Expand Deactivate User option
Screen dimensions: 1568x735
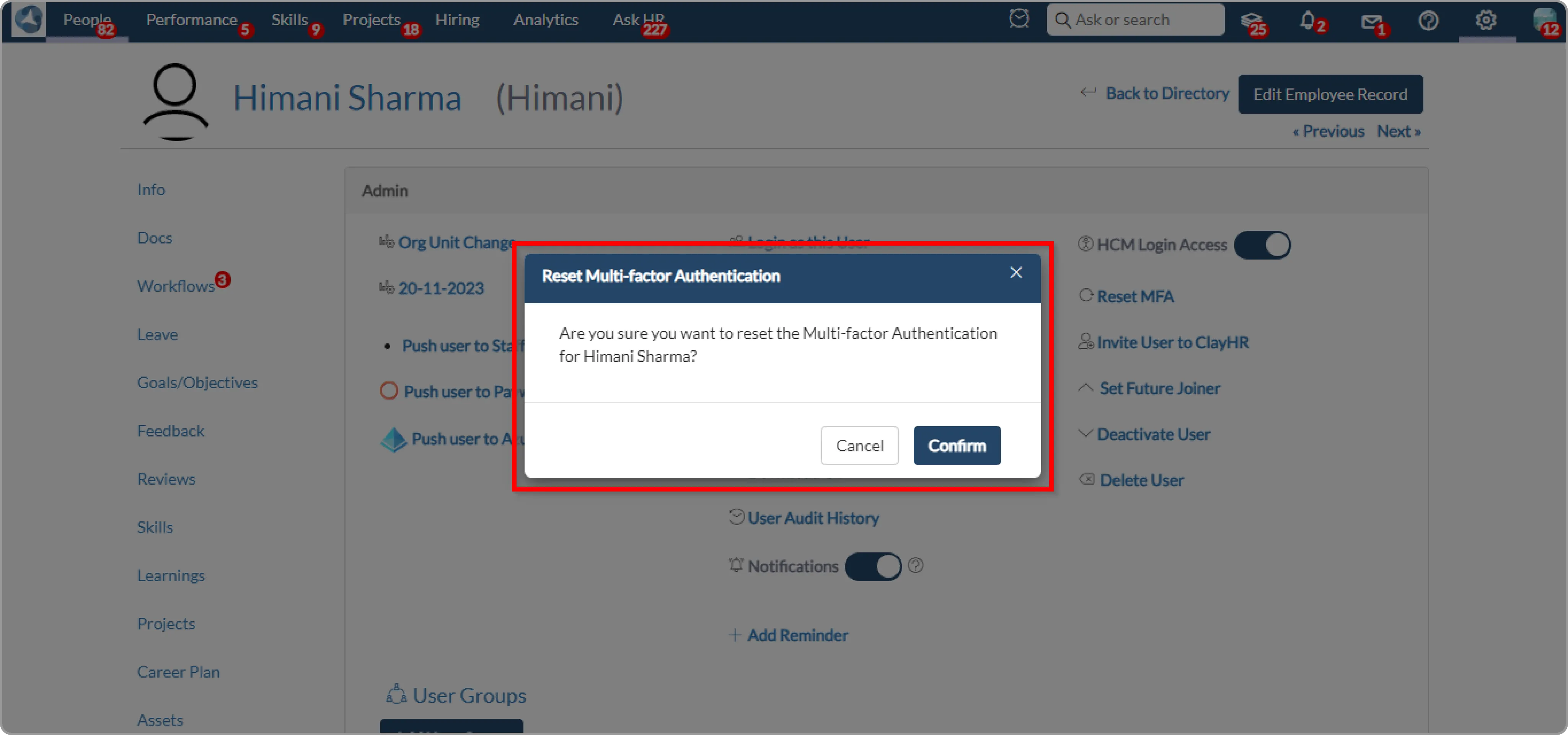[1153, 434]
